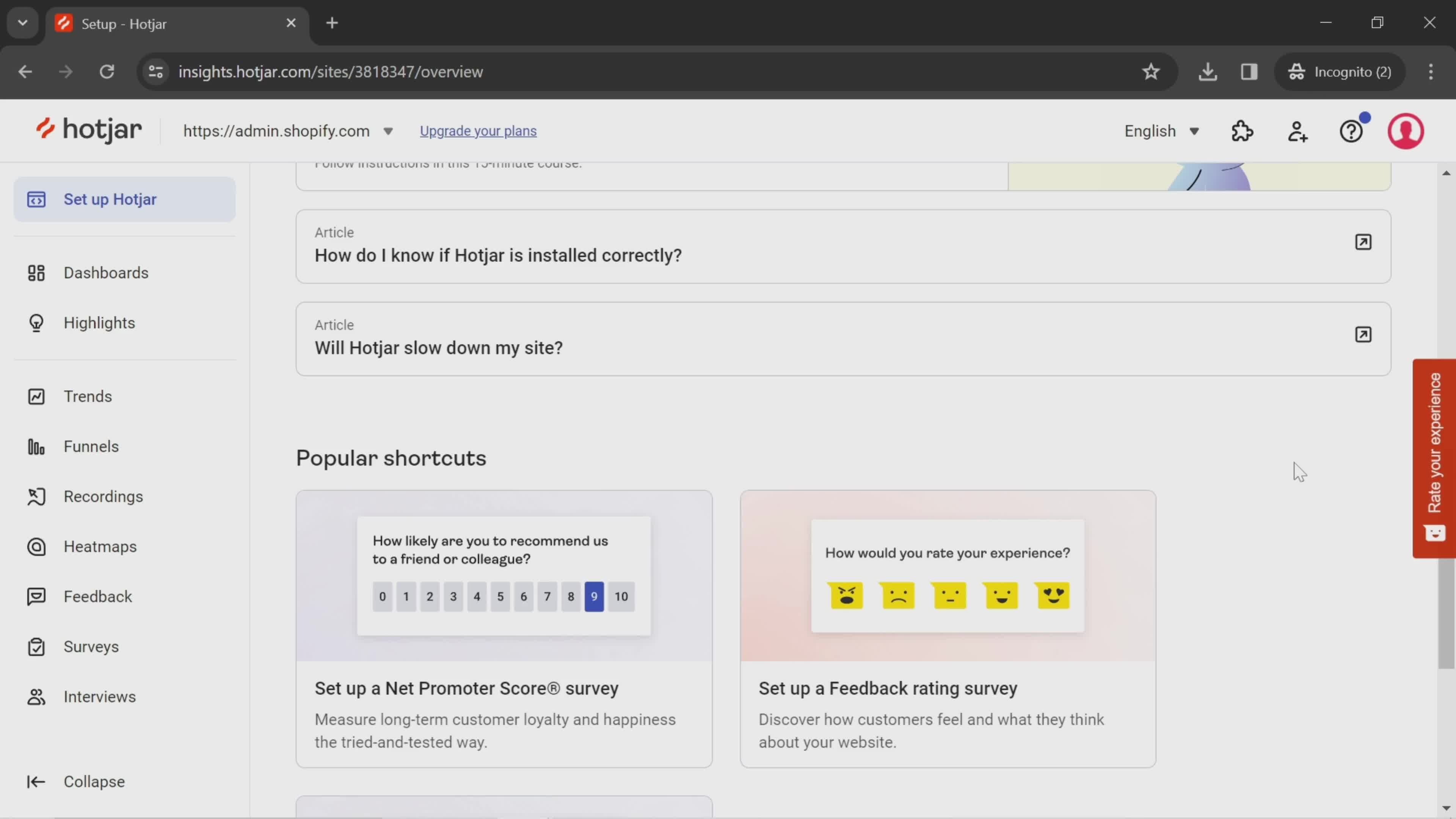The image size is (1456, 819).
Task: Click the Feedback sidebar icon
Action: tap(35, 596)
